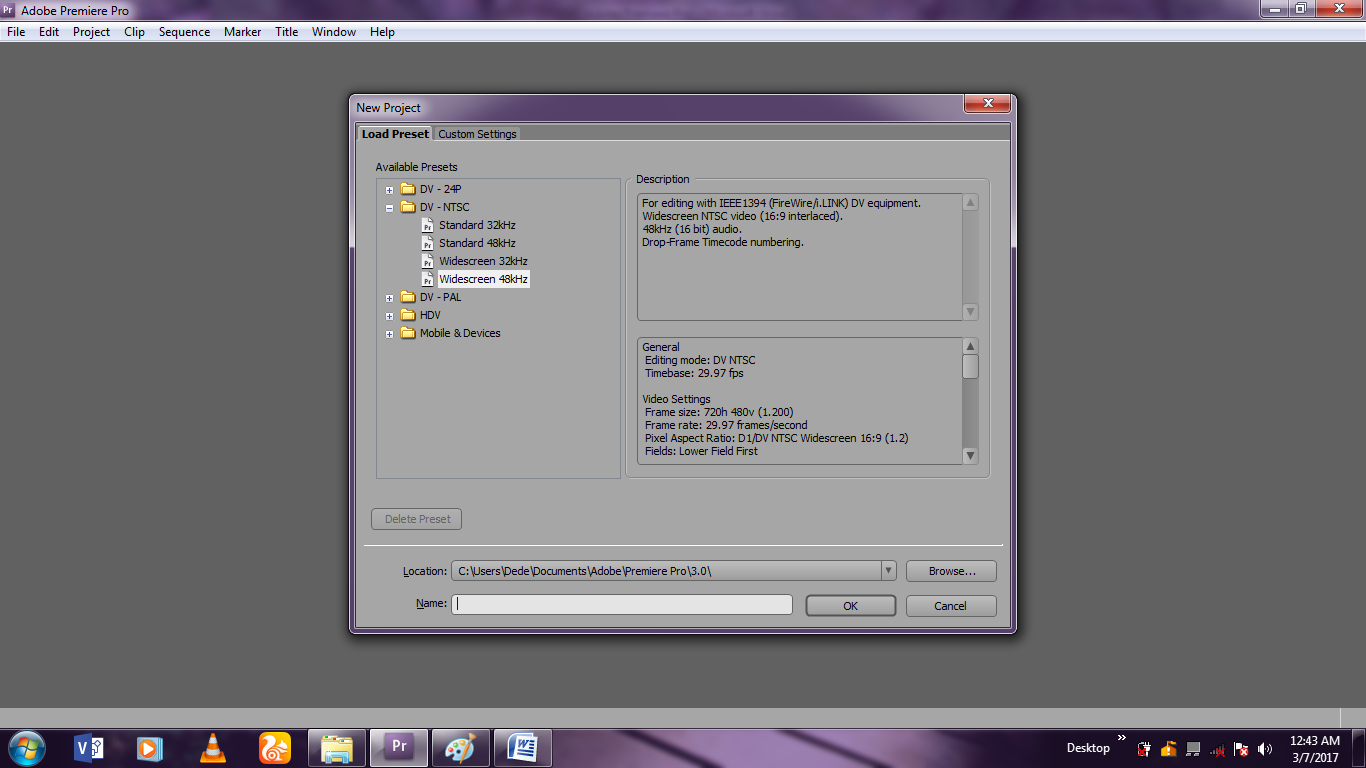This screenshot has height=768, width=1366.
Task: Click the Mobile & Devices folder icon
Action: (x=407, y=333)
